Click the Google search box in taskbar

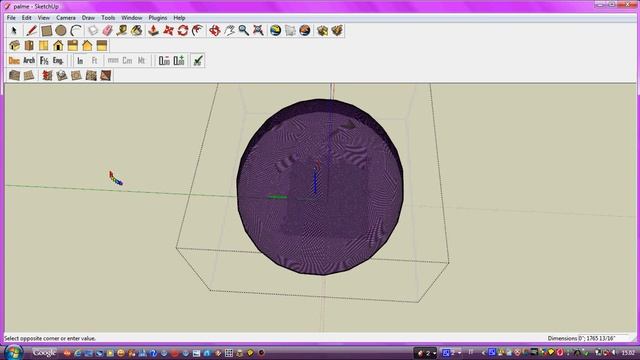coord(44,353)
